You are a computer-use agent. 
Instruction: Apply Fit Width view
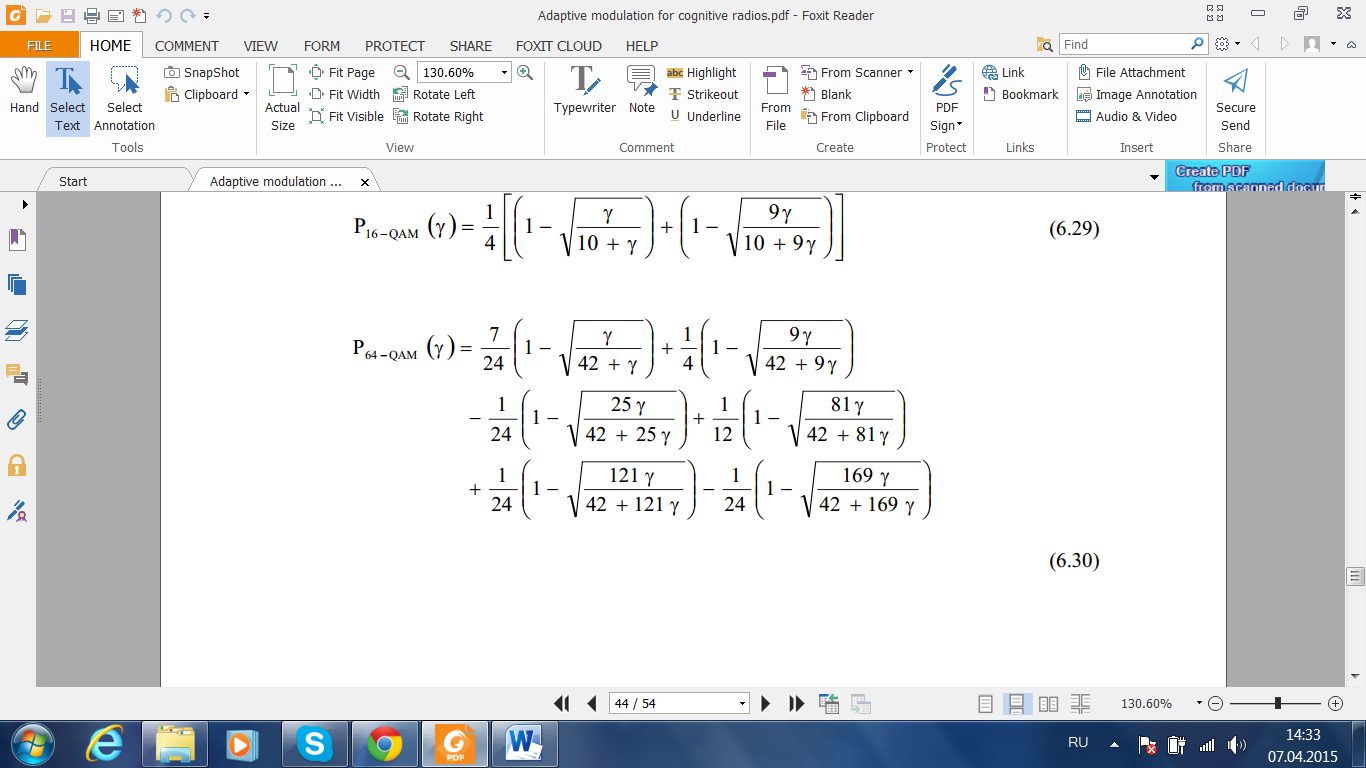[345, 95]
